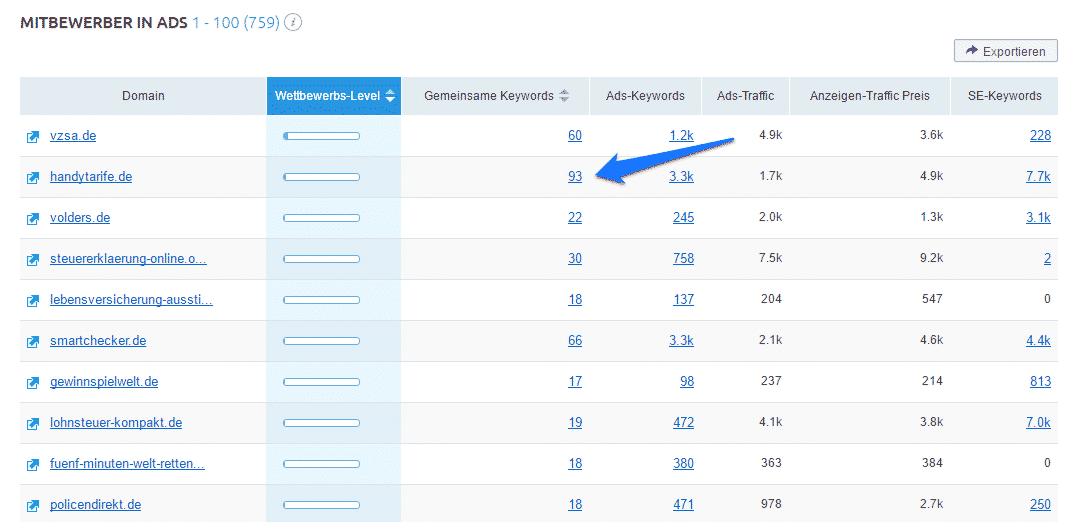Open common keywords 93 for handytarife.de
Screen dimensions: 1070x522
pyautogui.click(x=575, y=177)
